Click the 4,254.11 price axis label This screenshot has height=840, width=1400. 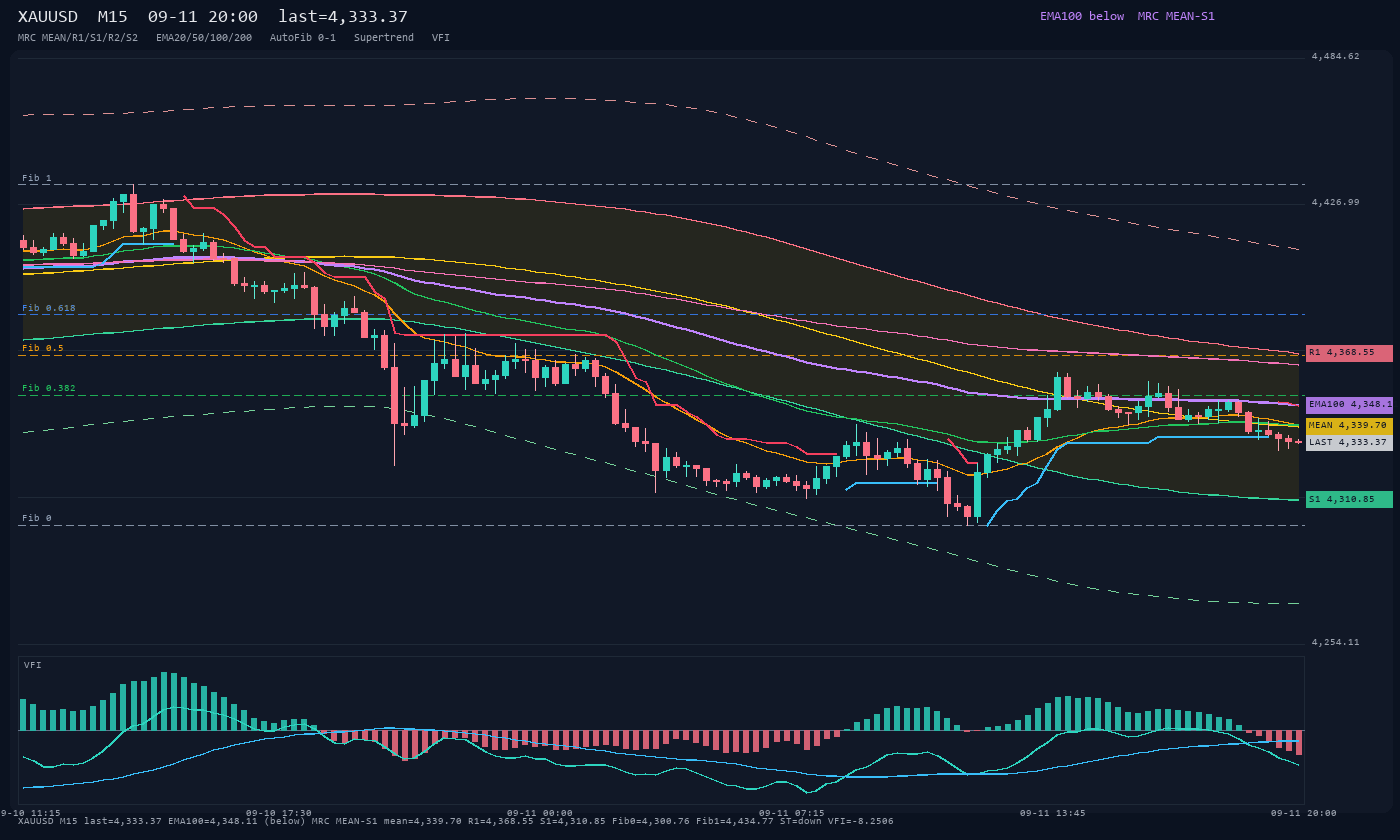click(1336, 642)
